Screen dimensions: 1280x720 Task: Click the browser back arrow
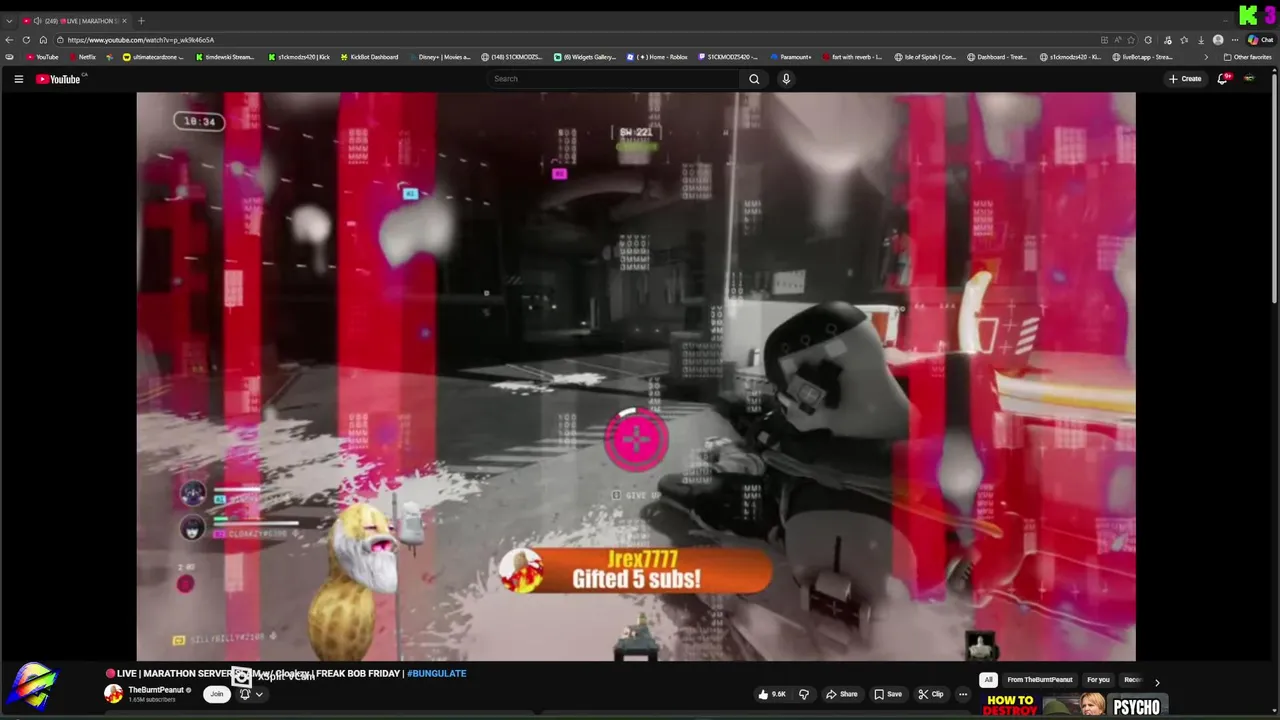click(10, 40)
